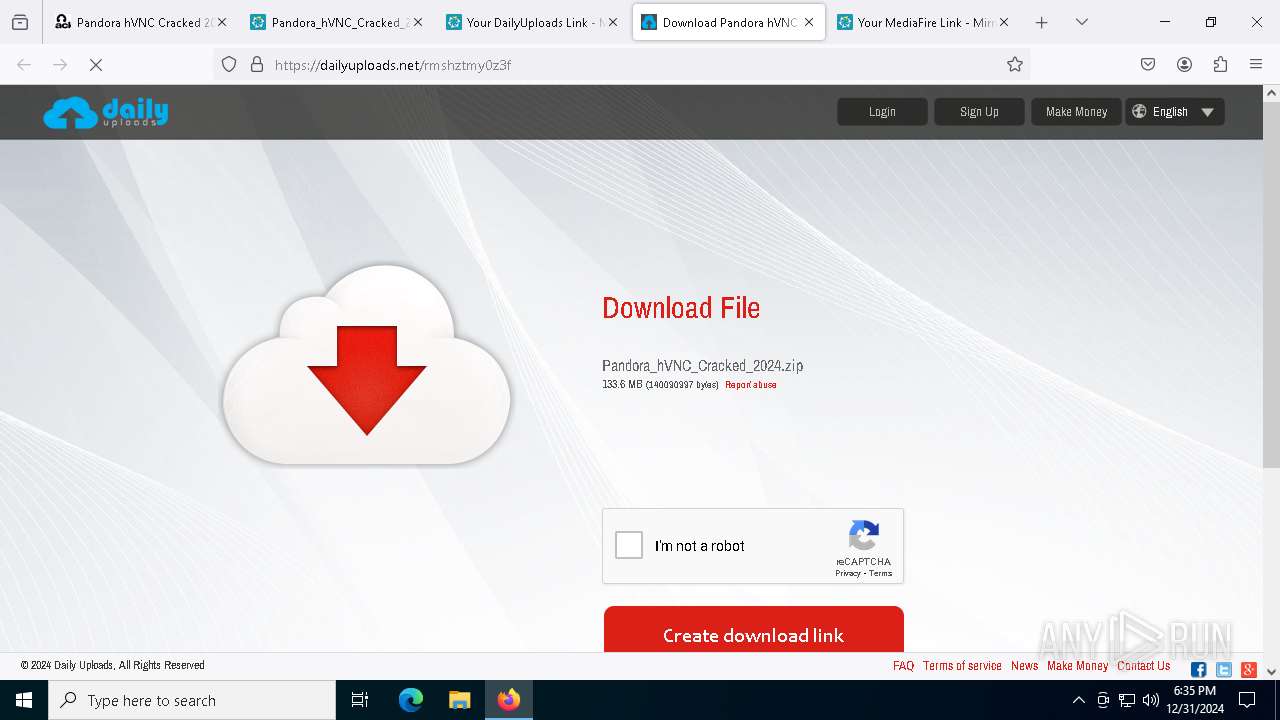Launch Microsoft Edge from taskbar
Viewport: 1280px width, 720px height.
click(411, 700)
